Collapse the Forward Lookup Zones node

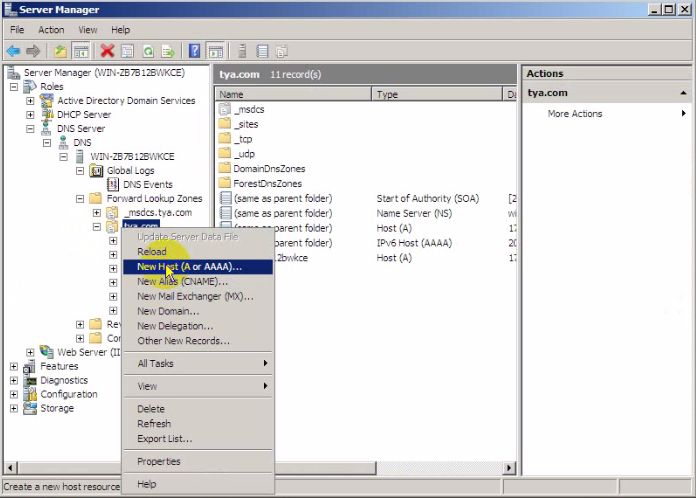80,198
